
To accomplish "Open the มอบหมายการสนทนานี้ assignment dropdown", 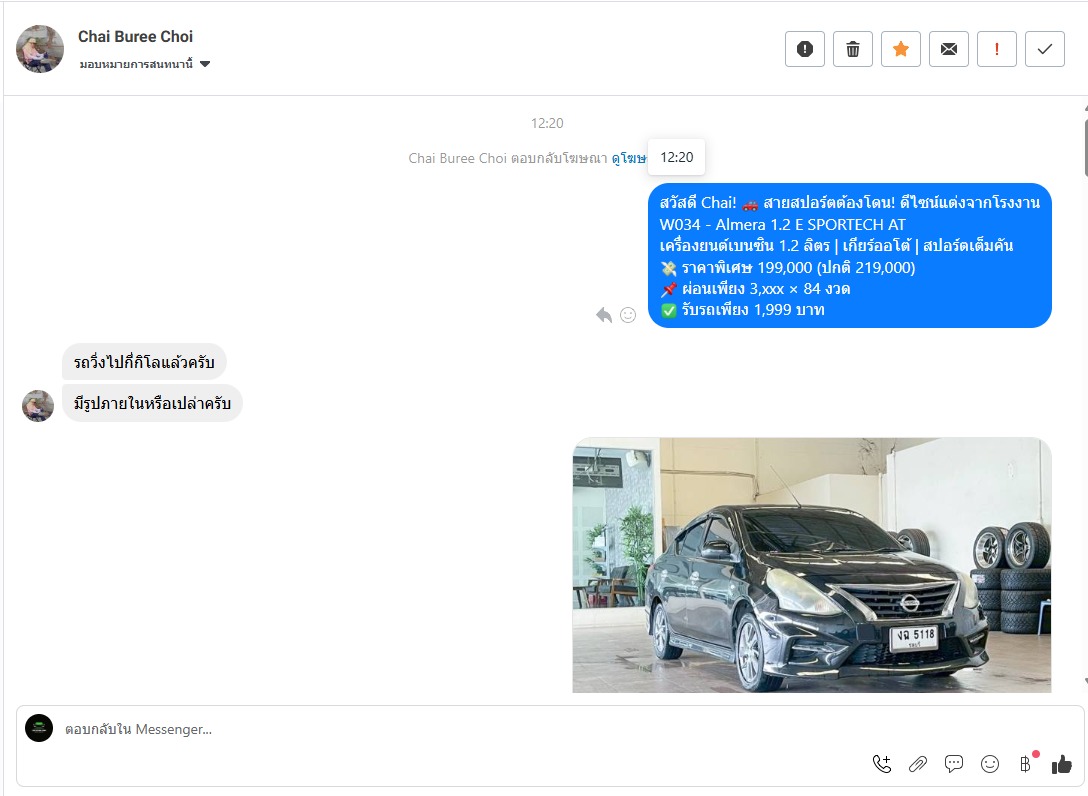I will point(144,64).
